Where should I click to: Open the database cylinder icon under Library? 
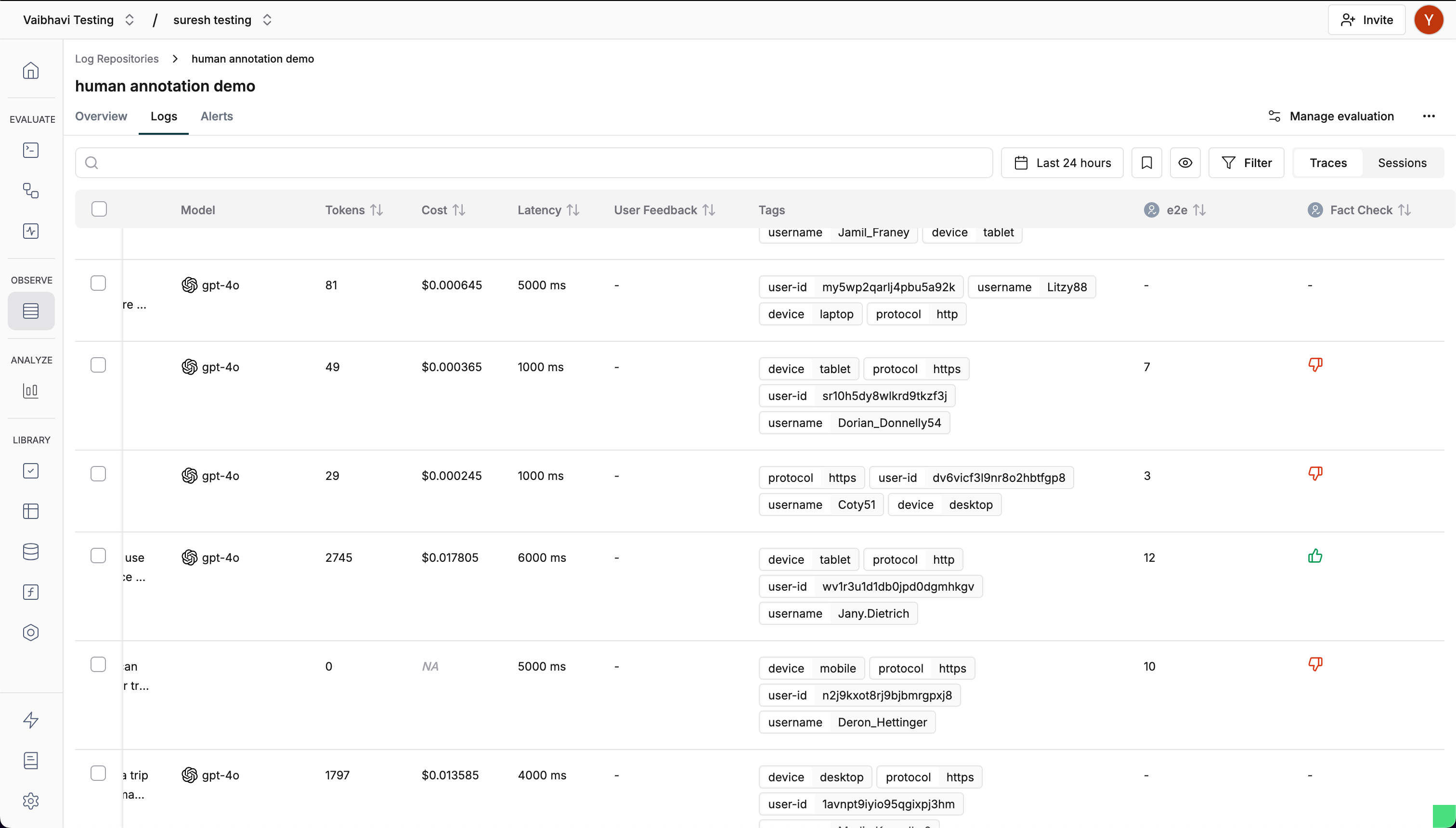tap(31, 552)
